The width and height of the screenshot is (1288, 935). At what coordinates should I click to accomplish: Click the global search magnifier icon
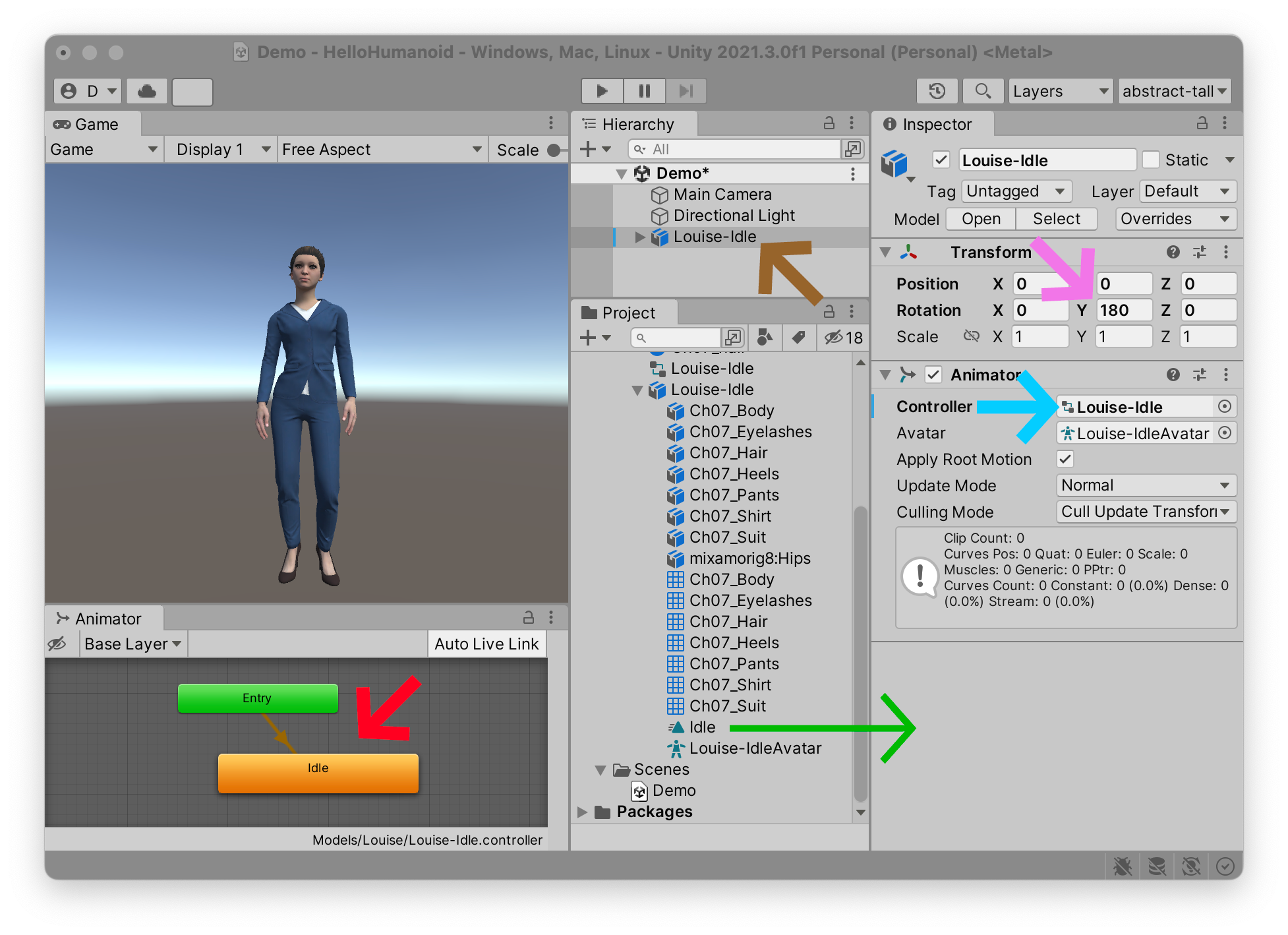point(982,91)
